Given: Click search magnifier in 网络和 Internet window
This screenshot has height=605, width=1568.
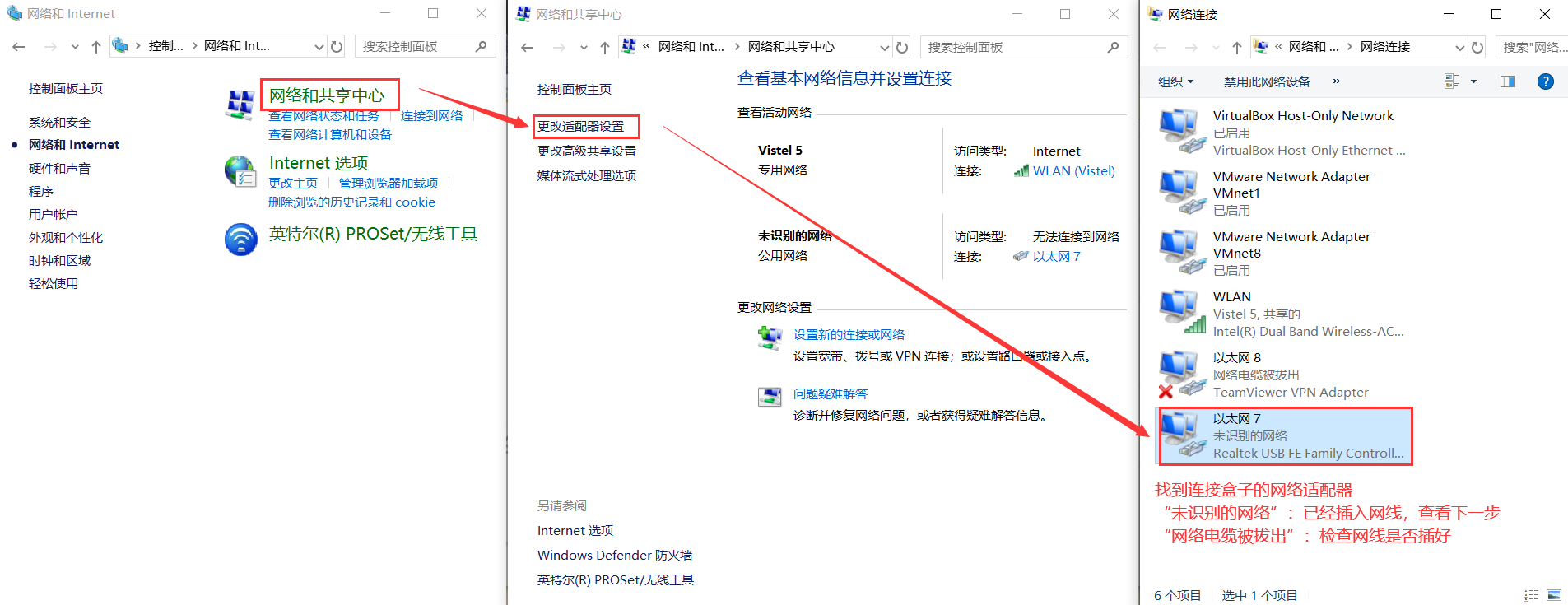Looking at the screenshot, I should tap(482, 47).
